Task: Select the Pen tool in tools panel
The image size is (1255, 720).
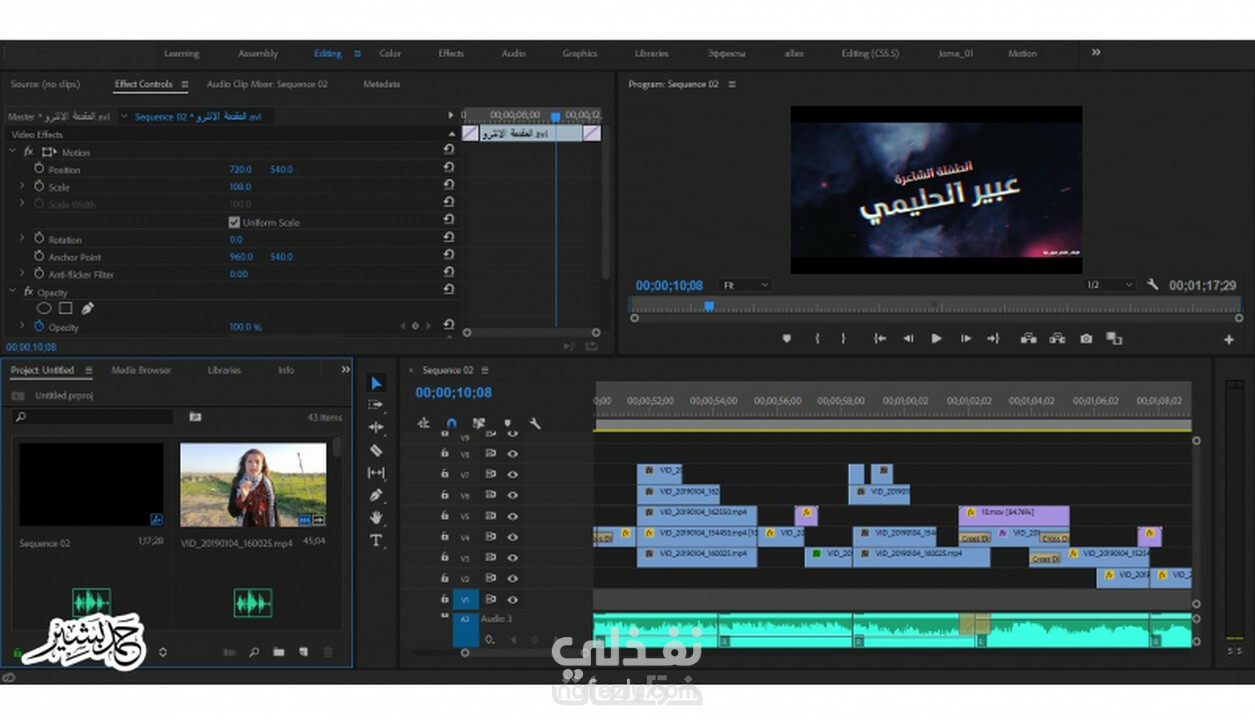Action: (376, 495)
